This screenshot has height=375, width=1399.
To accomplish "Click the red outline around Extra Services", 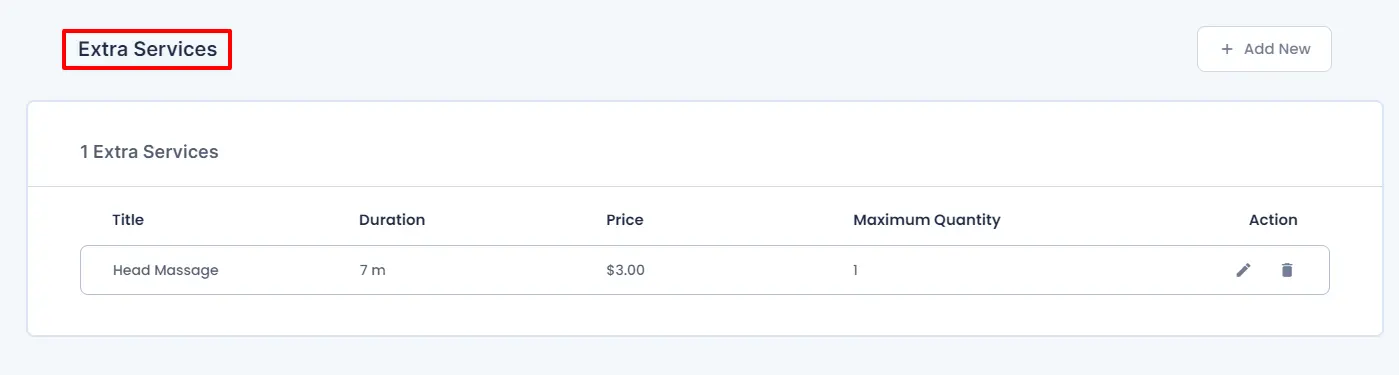I will 147,31.
